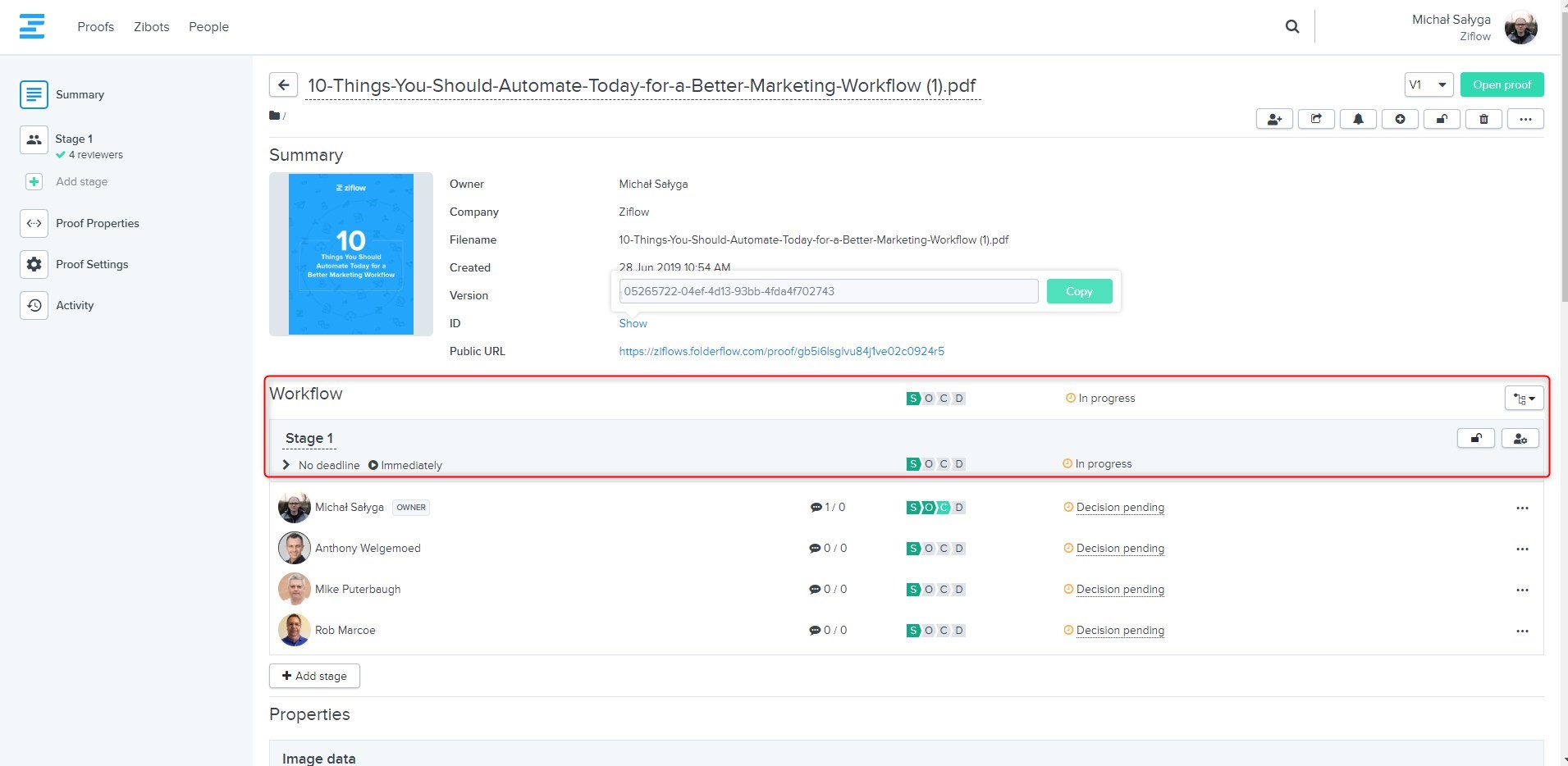Screen dimensions: 1568x766
Task: Open the Stage 1 reviewer settings icon
Action: (1520, 439)
